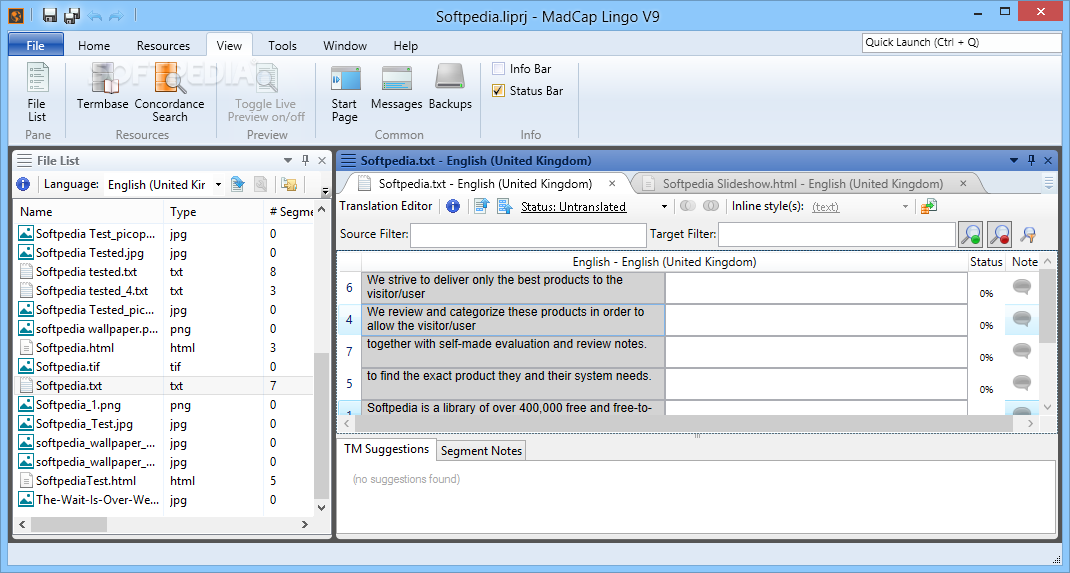This screenshot has width=1070, height=573.
Task: Open note bubble for segment 6
Action: (1022, 286)
